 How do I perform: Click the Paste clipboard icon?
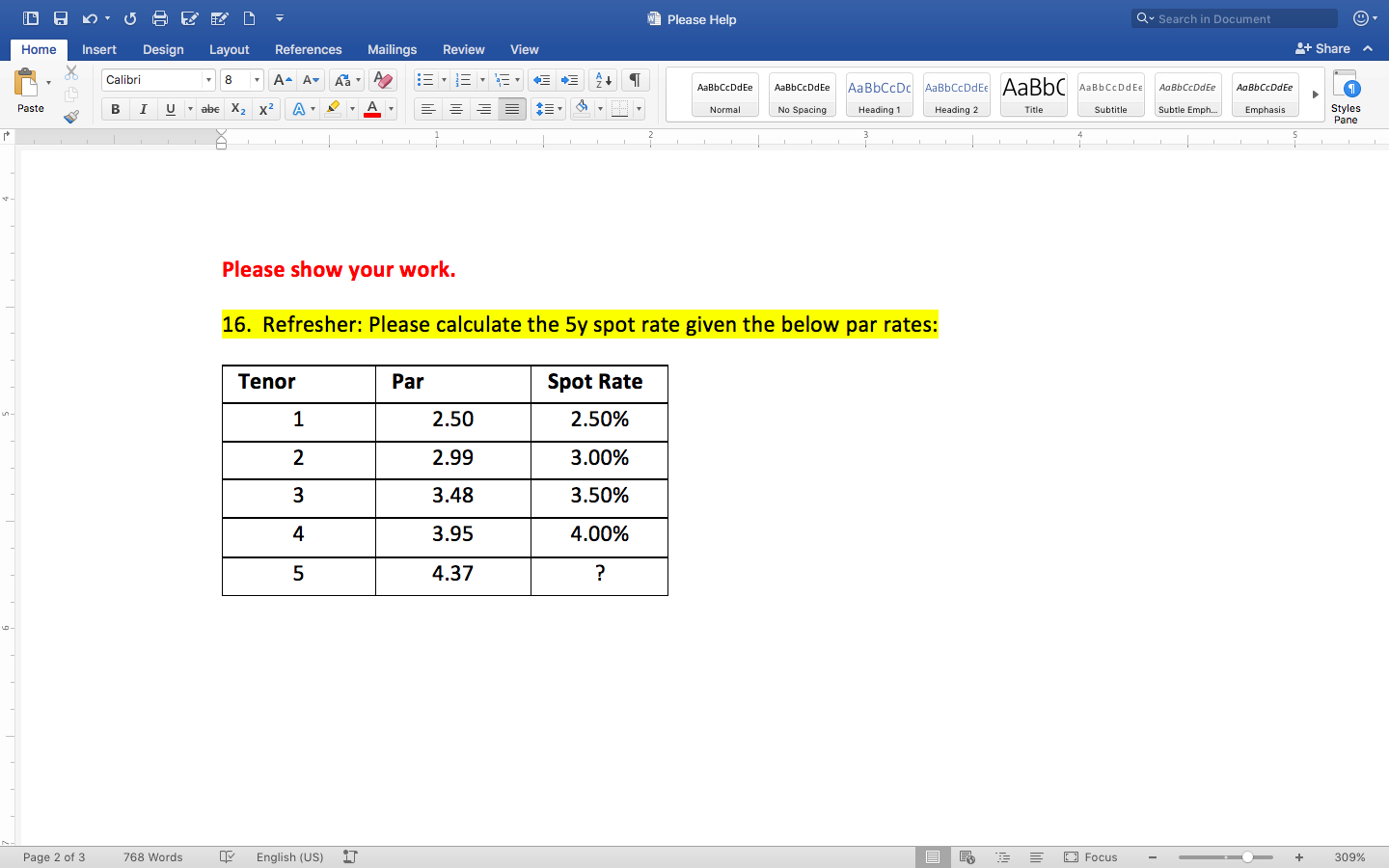tap(26, 83)
